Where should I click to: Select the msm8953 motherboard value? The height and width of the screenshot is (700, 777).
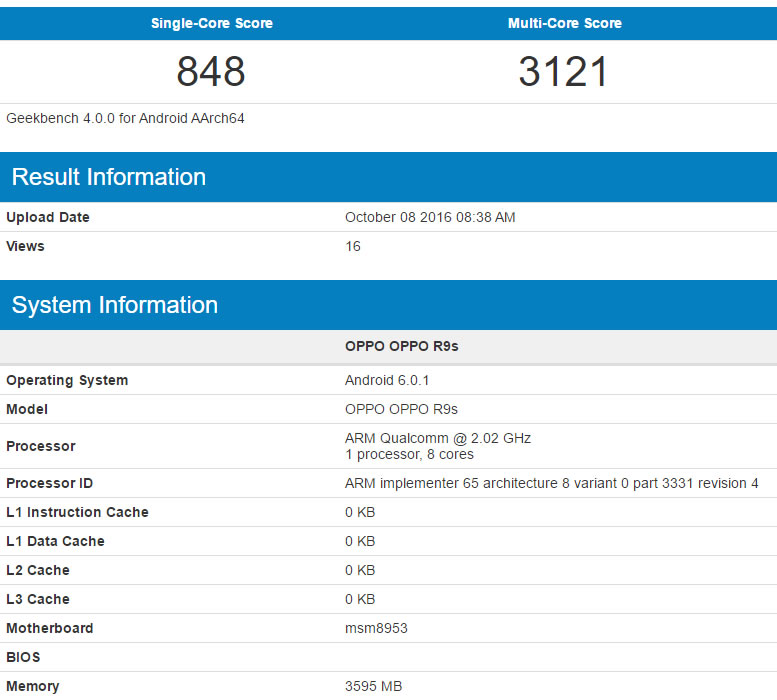tap(376, 628)
